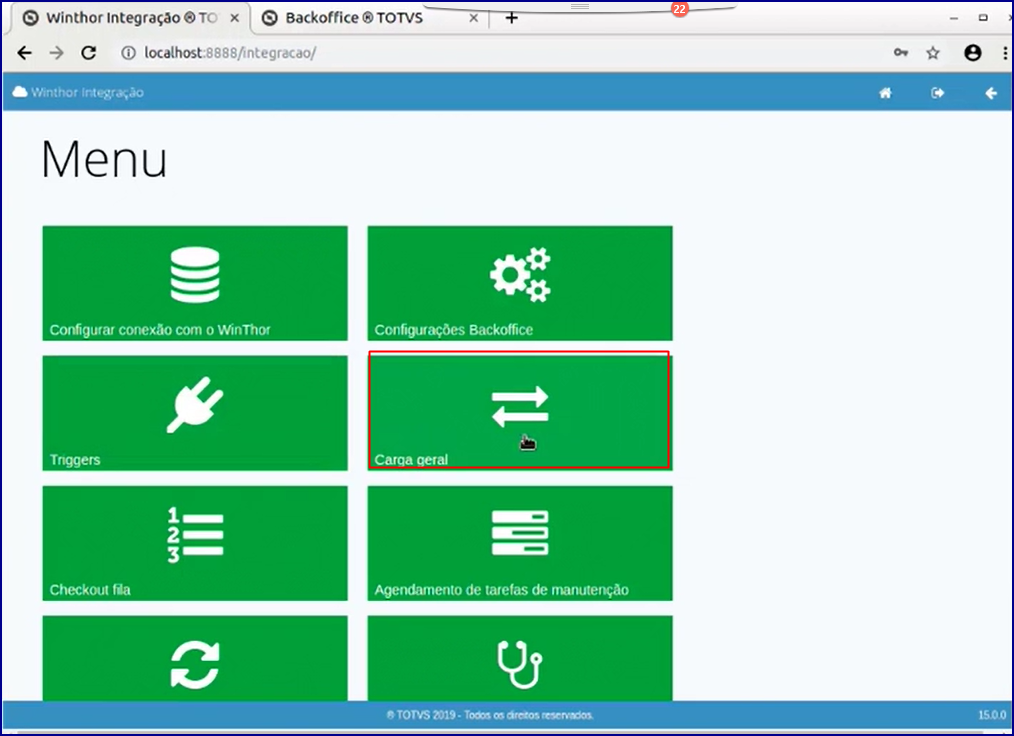Click the site information icon in address bar
Viewport: 1014px width, 736px height.
coord(129,53)
